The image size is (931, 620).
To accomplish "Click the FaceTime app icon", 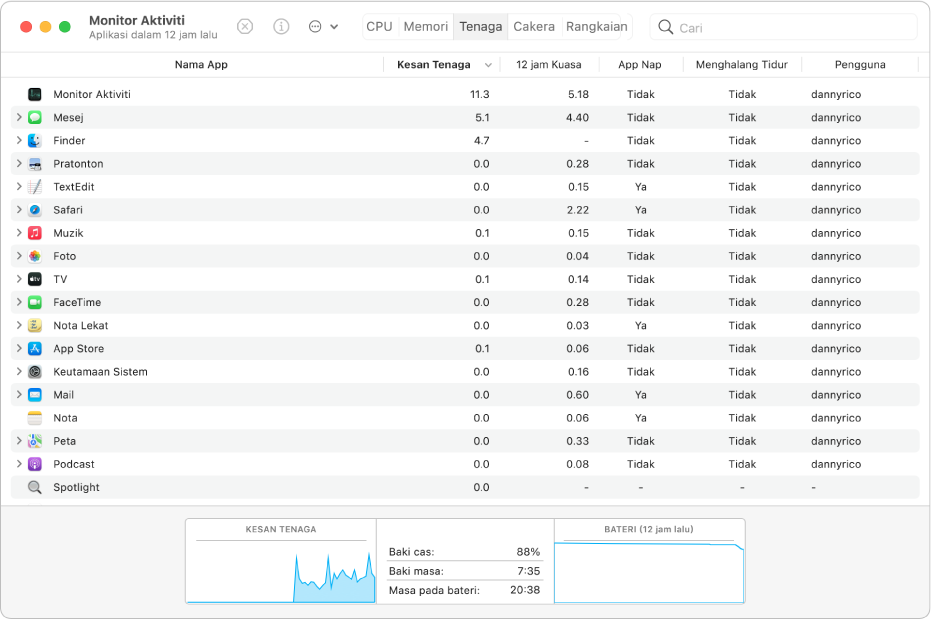I will (x=35, y=302).
